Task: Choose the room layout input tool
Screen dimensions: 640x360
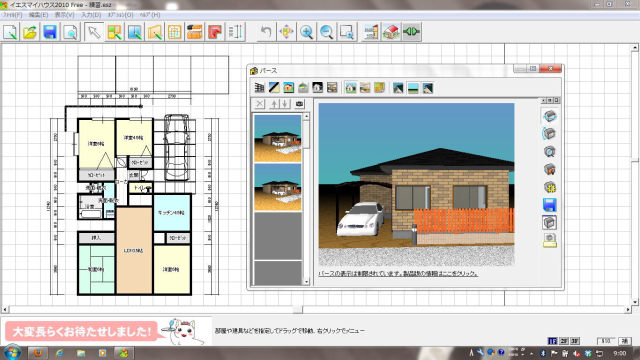Action: [115, 32]
